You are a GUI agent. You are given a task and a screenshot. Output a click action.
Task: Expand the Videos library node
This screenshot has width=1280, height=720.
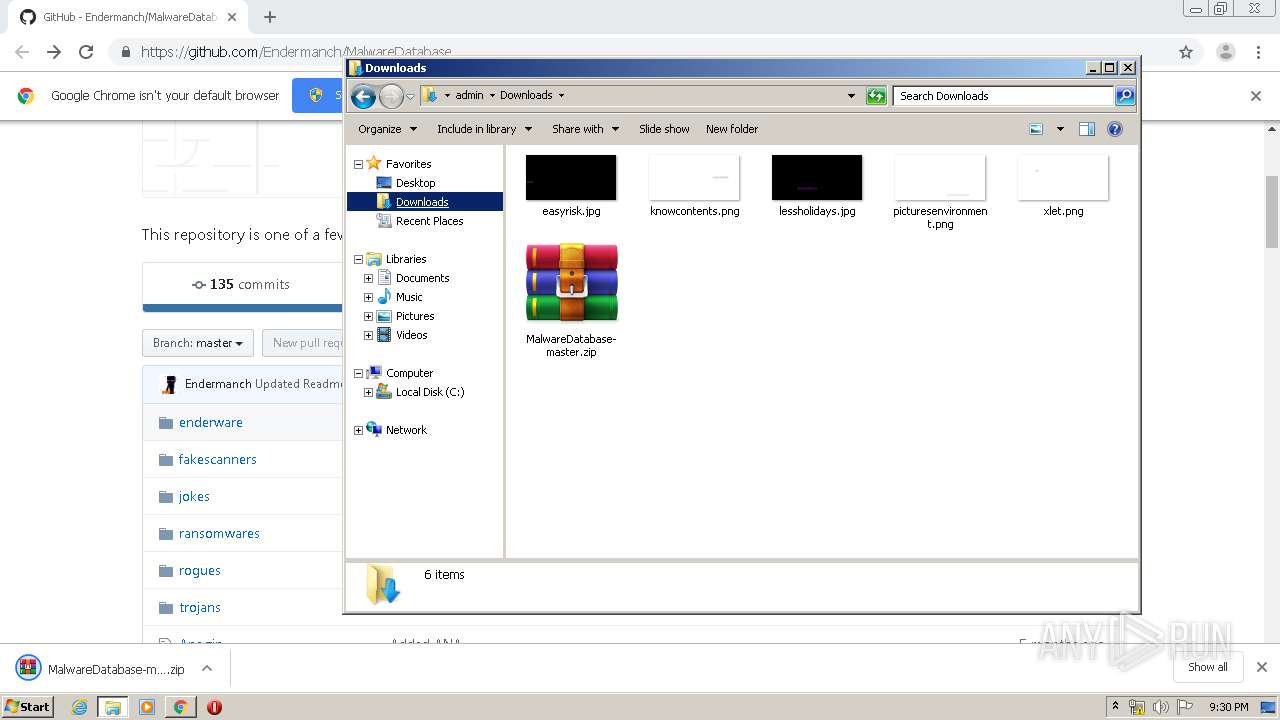click(368, 335)
